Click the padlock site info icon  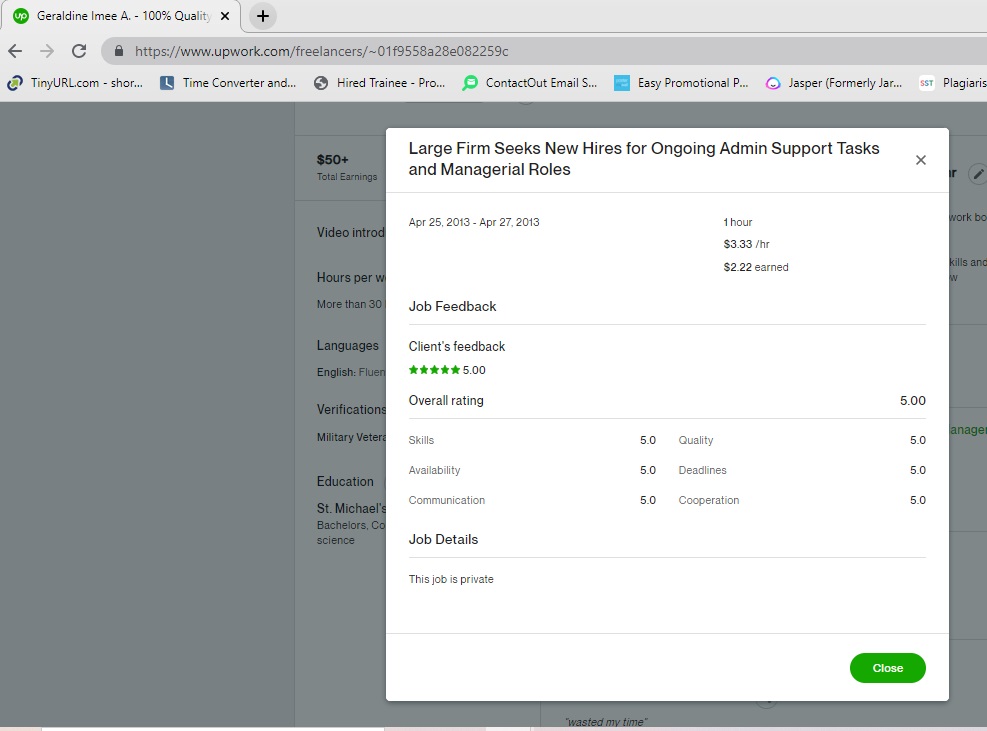pos(118,51)
